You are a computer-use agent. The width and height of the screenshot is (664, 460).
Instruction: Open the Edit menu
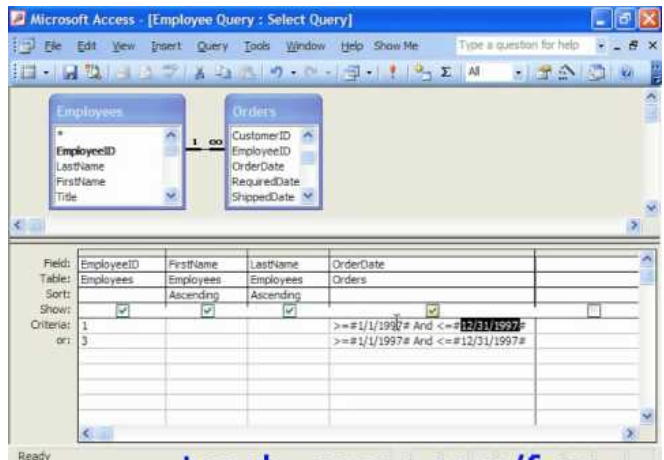click(x=86, y=45)
